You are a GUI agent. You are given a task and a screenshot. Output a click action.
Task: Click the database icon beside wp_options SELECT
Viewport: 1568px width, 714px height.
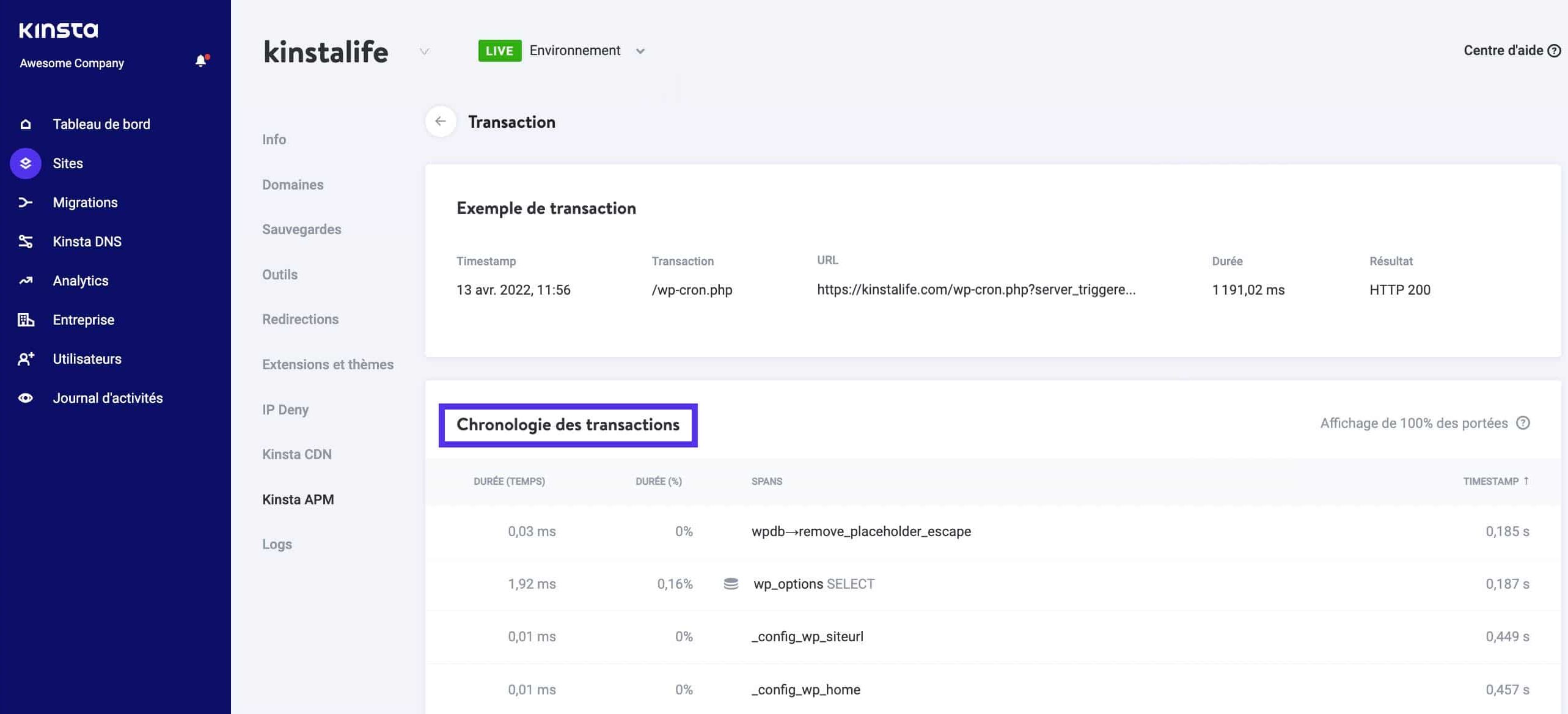point(731,584)
